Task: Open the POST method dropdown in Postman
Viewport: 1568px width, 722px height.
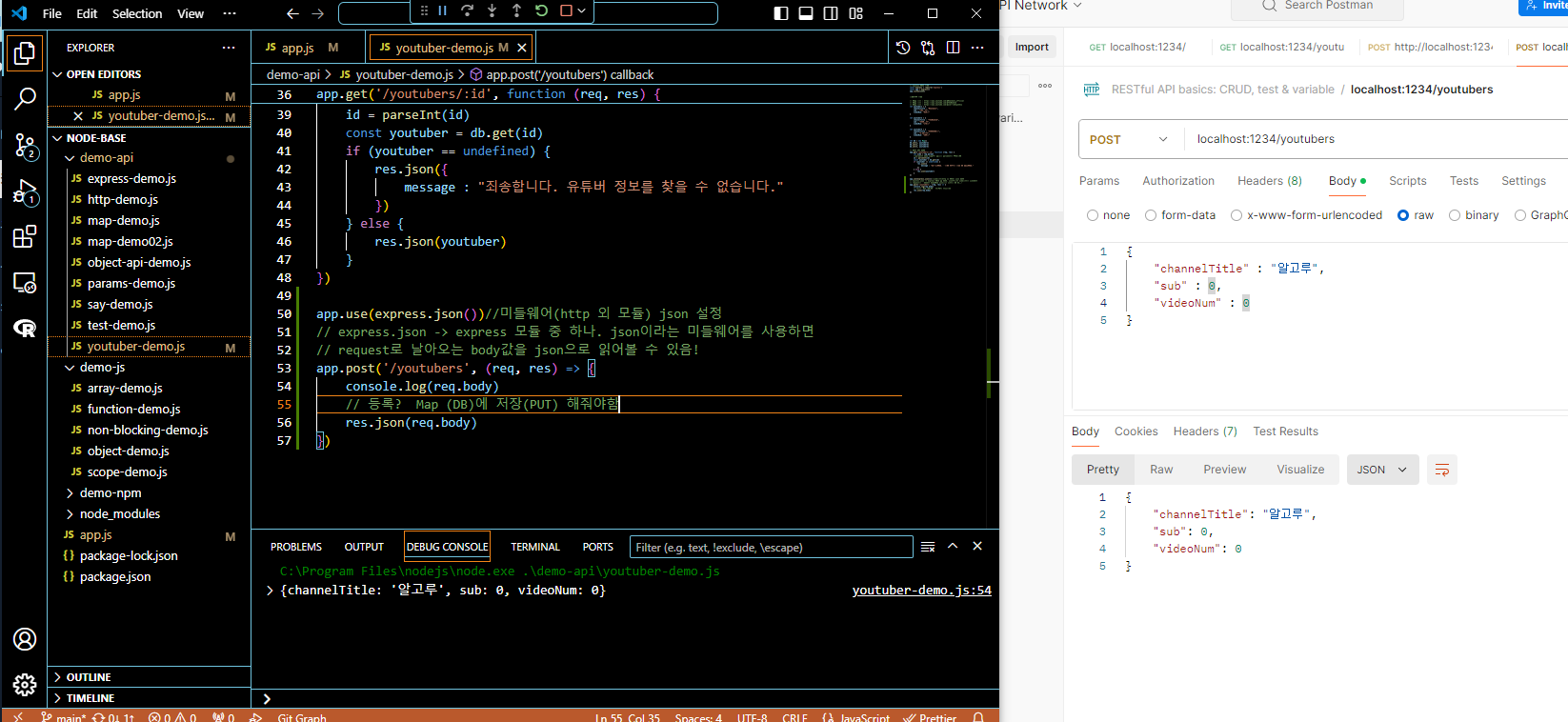Action: (1129, 139)
